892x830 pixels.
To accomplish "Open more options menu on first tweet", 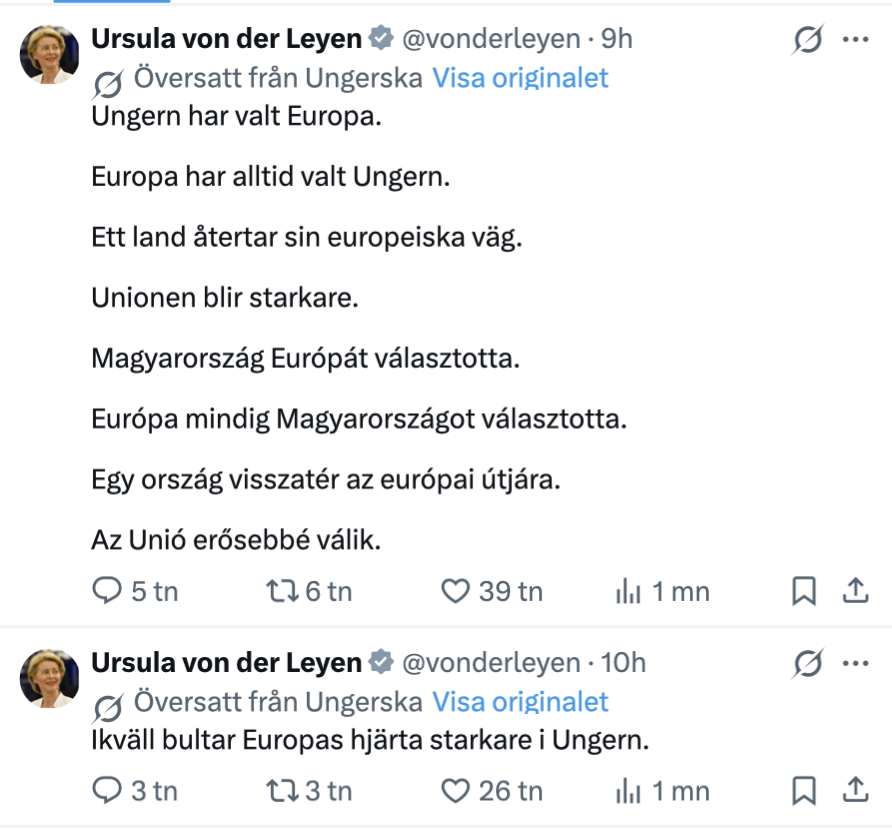I will tap(856, 40).
